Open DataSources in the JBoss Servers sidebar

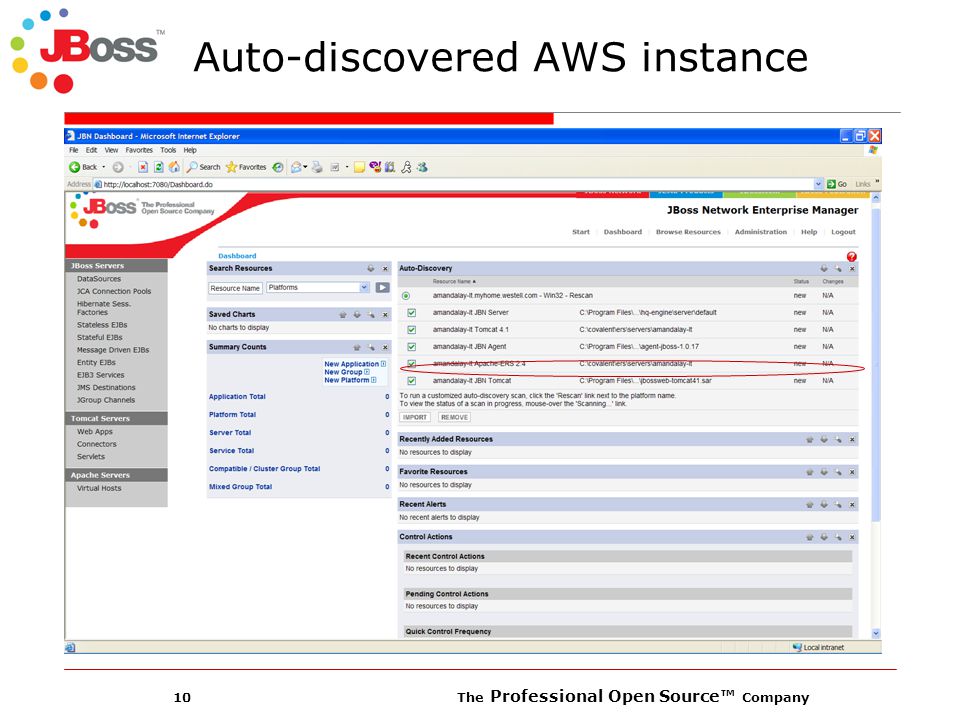coord(99,279)
